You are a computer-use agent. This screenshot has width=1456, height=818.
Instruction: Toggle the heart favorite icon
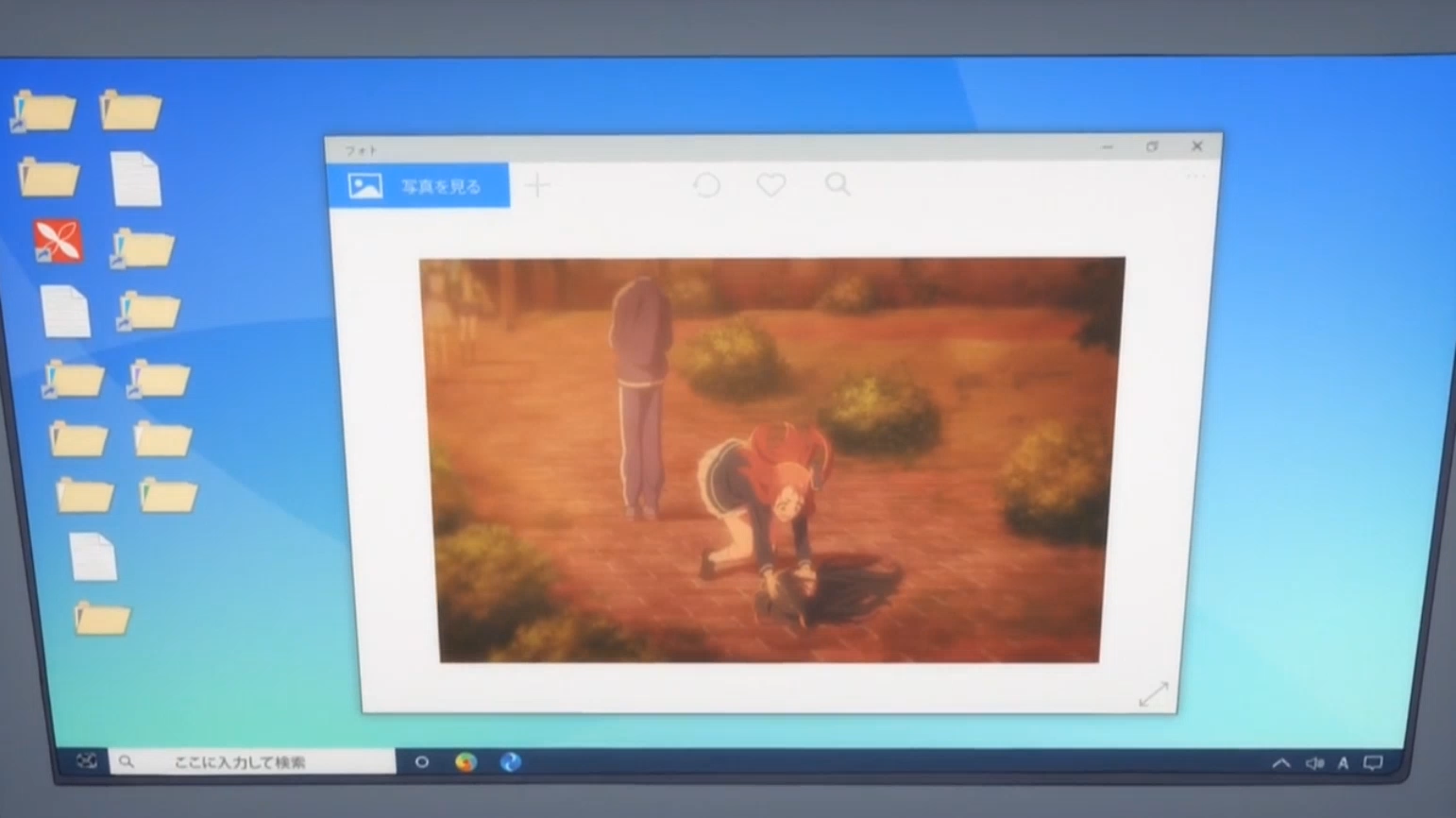click(x=771, y=185)
